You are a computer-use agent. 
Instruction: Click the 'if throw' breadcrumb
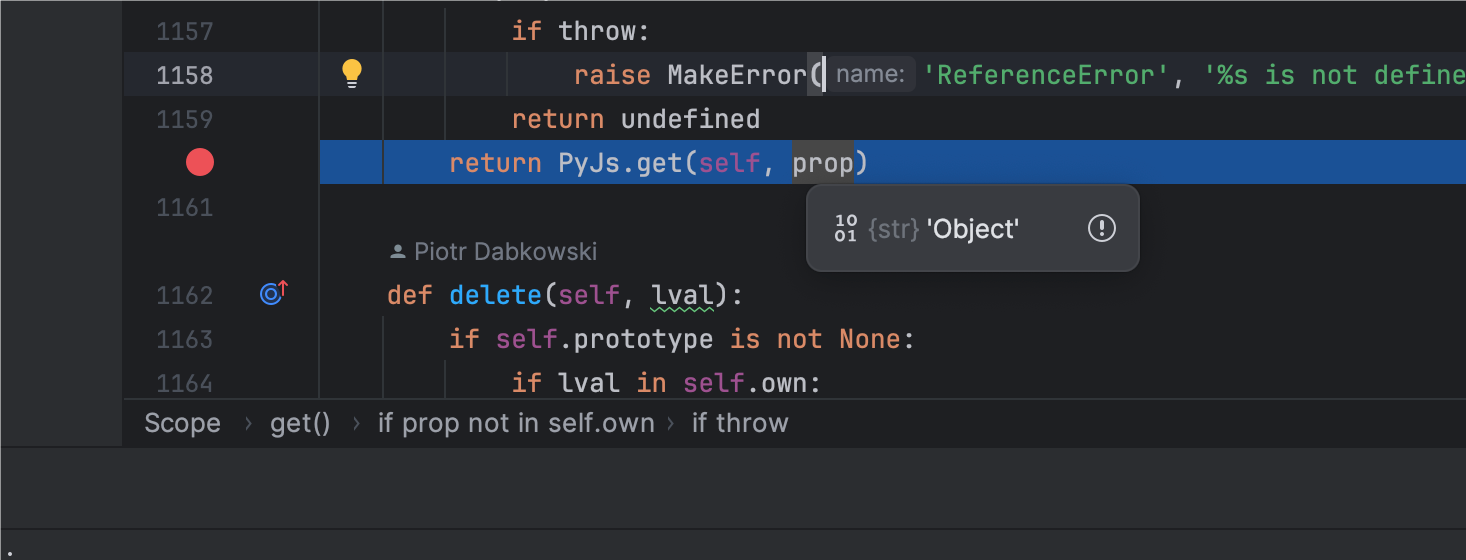[740, 423]
